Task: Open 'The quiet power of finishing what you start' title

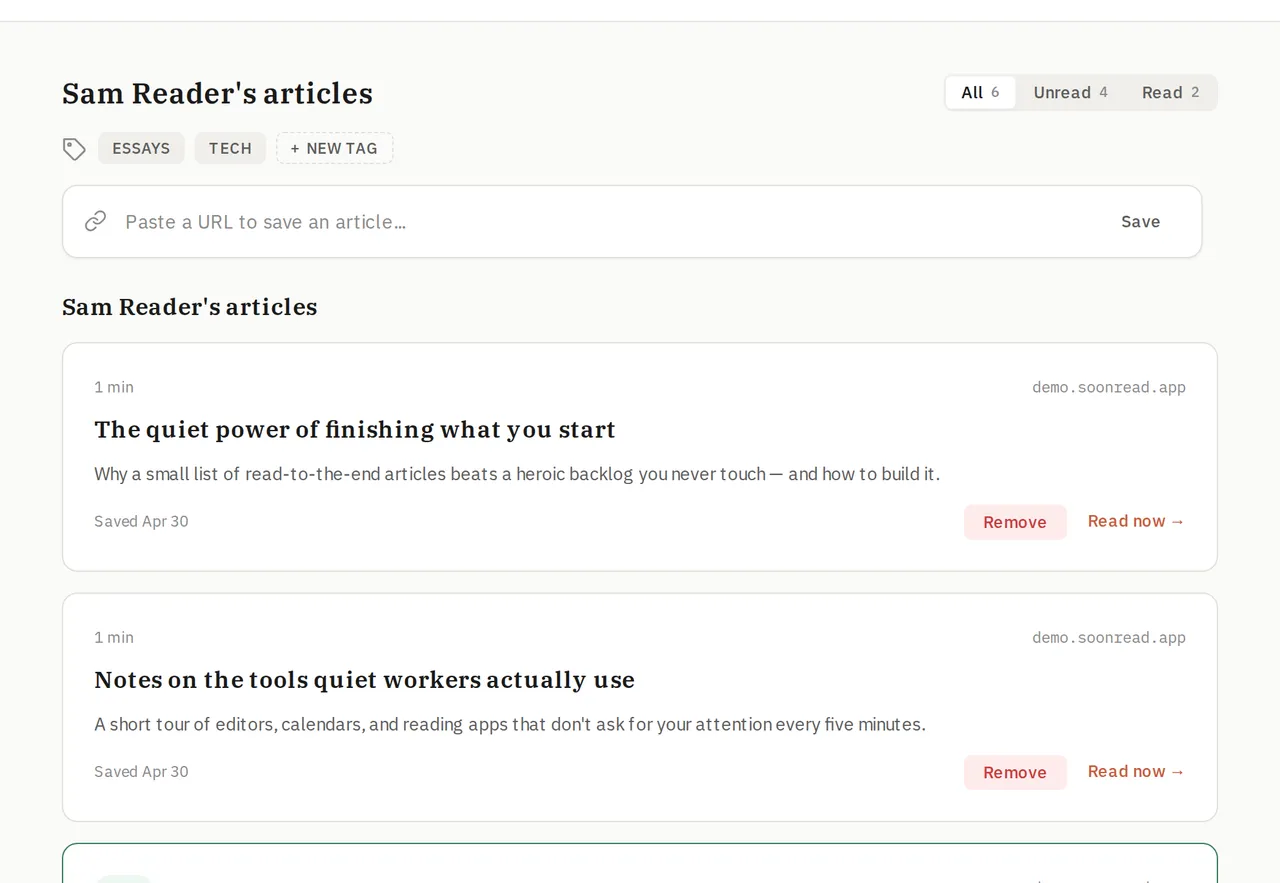Action: click(x=355, y=430)
